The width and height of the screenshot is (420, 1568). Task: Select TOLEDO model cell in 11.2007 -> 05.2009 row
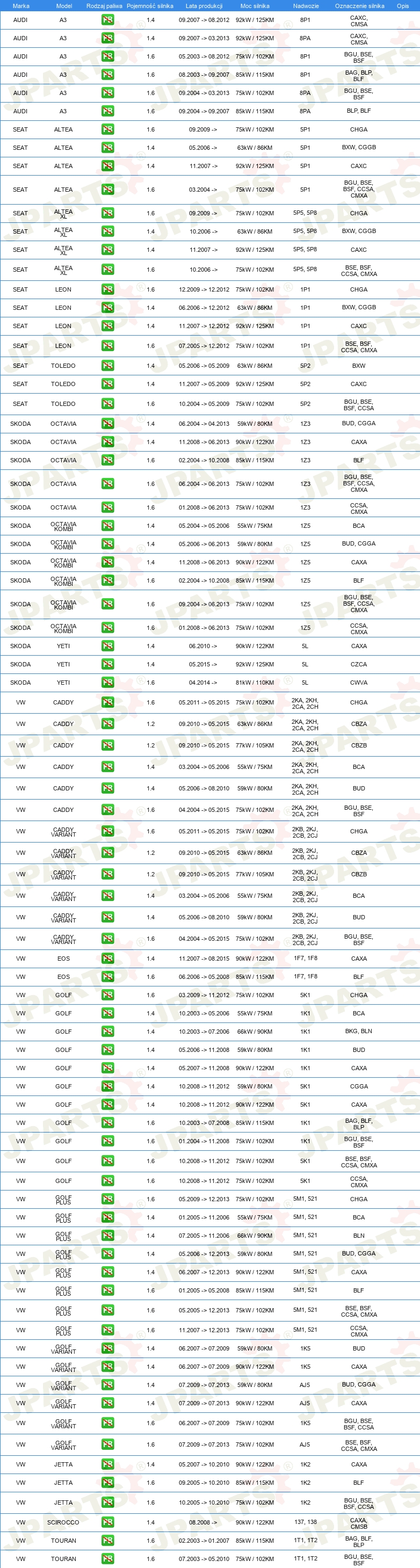pyautogui.click(x=63, y=383)
